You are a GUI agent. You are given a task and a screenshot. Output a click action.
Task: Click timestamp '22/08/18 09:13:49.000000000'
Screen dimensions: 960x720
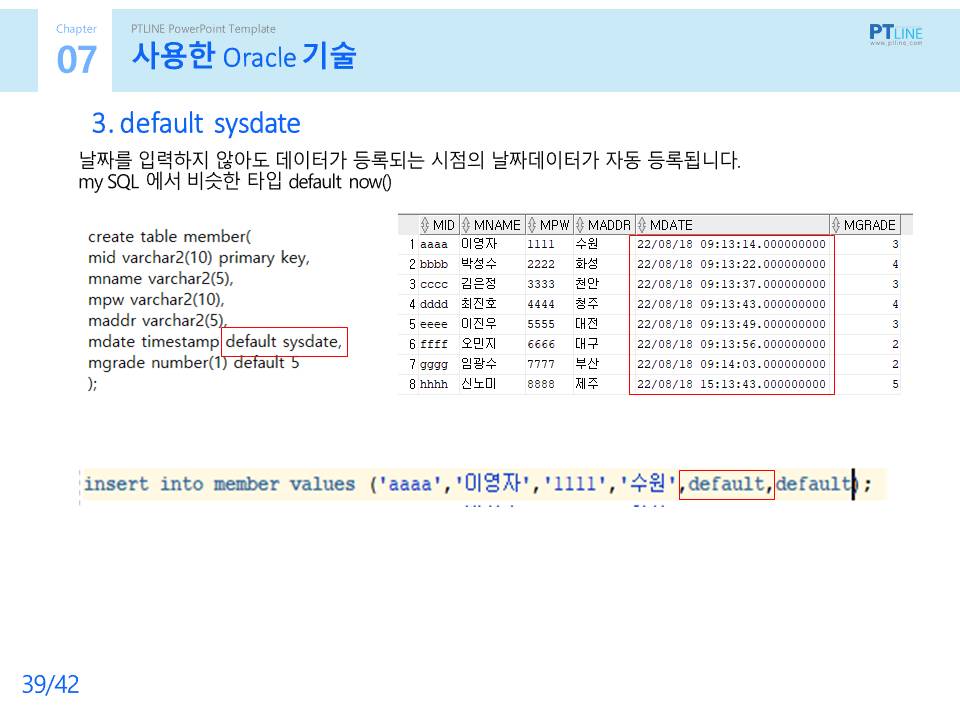tap(731, 324)
